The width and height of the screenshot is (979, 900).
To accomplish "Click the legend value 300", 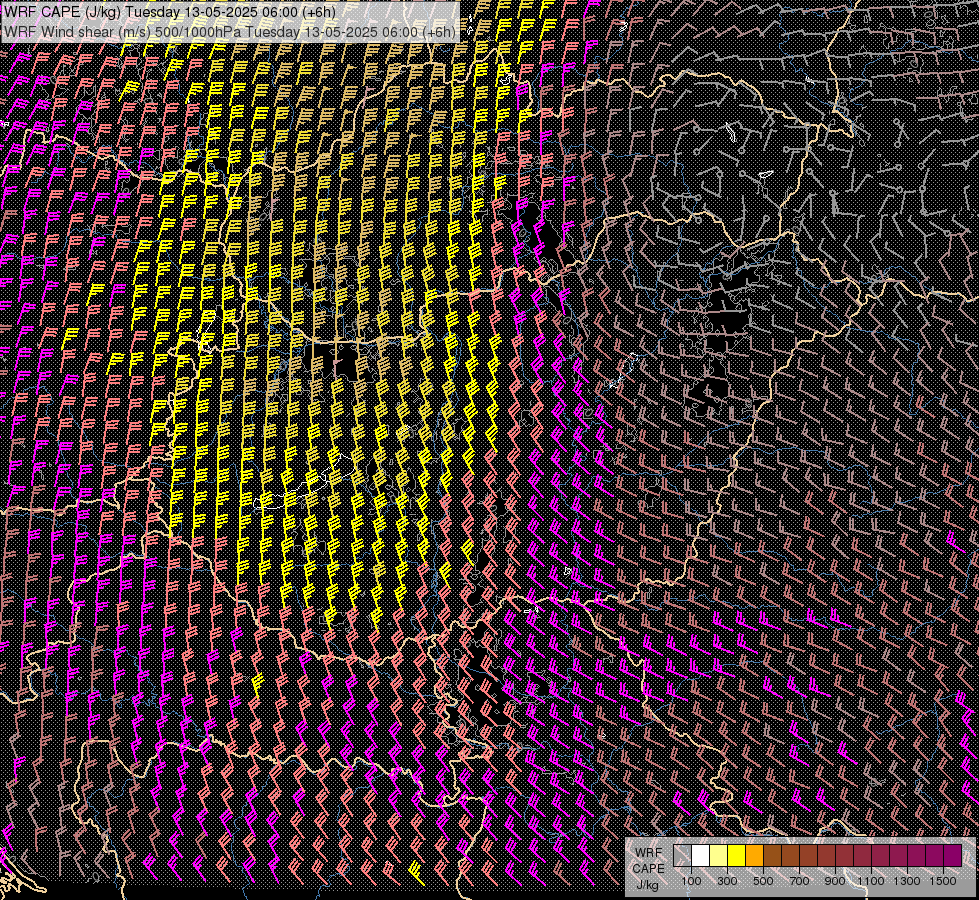I will pyautogui.click(x=727, y=881).
